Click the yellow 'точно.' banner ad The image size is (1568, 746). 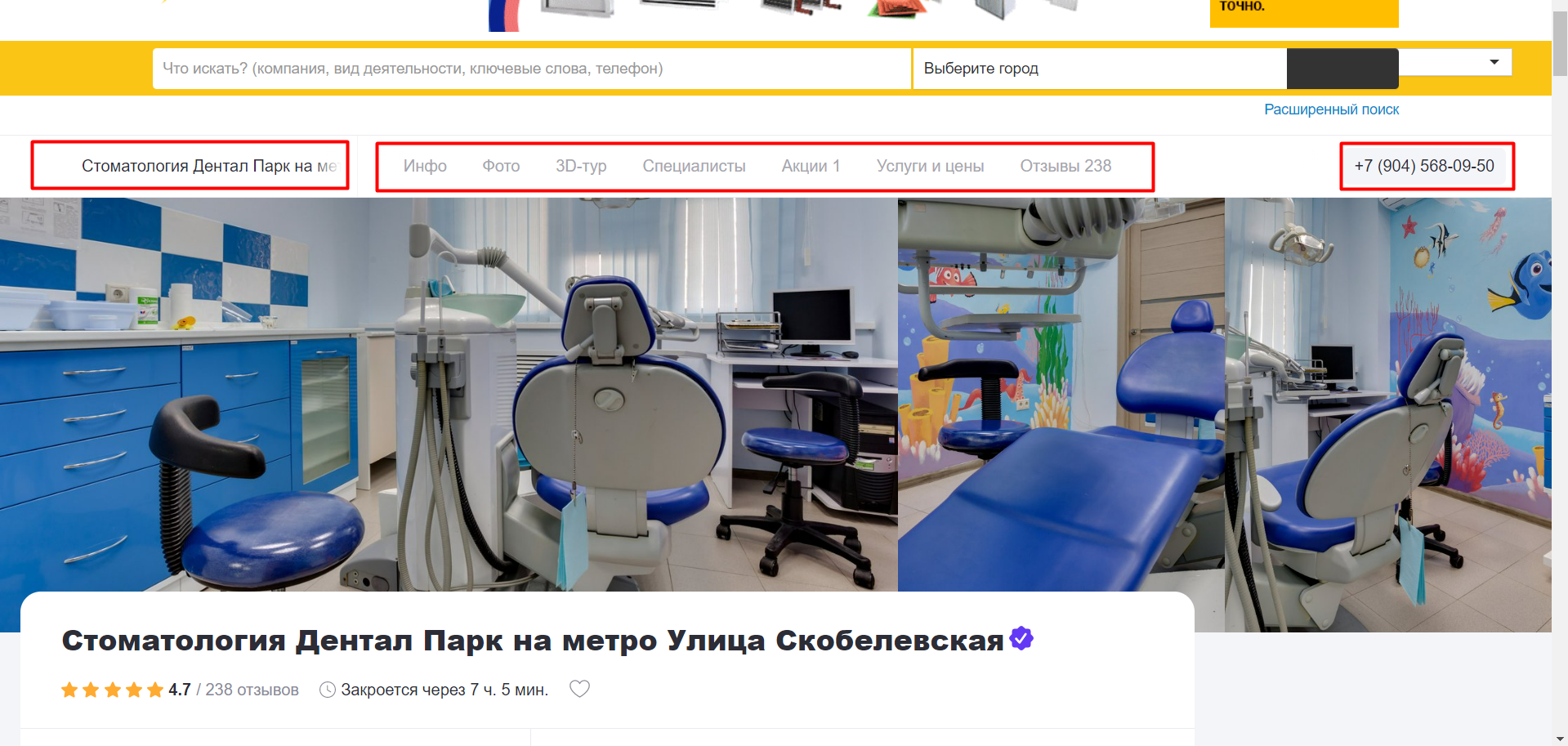coord(1304,13)
